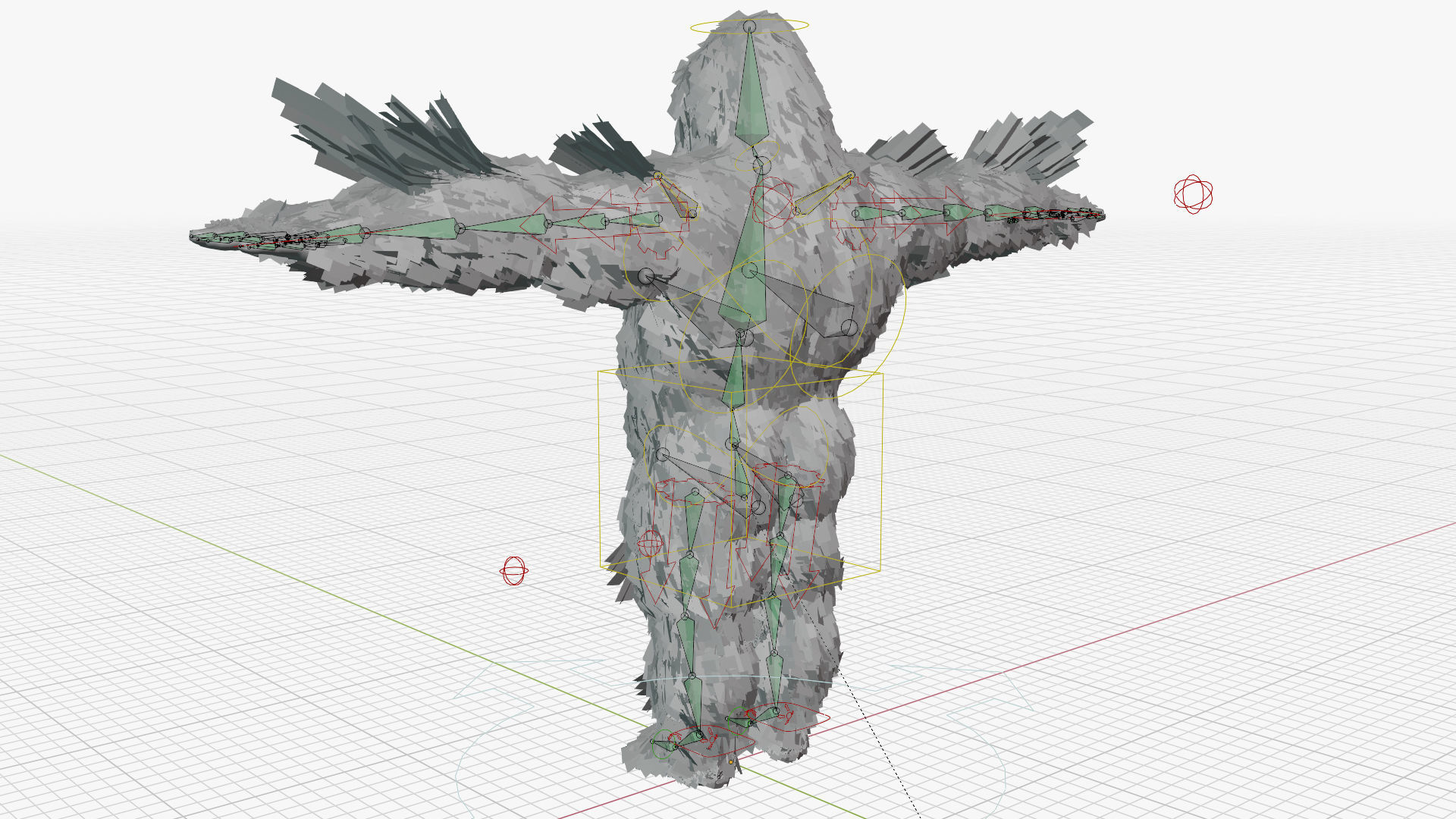This screenshot has width=1456, height=819.
Task: Select the red gear widget on the left-side shoulder
Action: (x=659, y=218)
